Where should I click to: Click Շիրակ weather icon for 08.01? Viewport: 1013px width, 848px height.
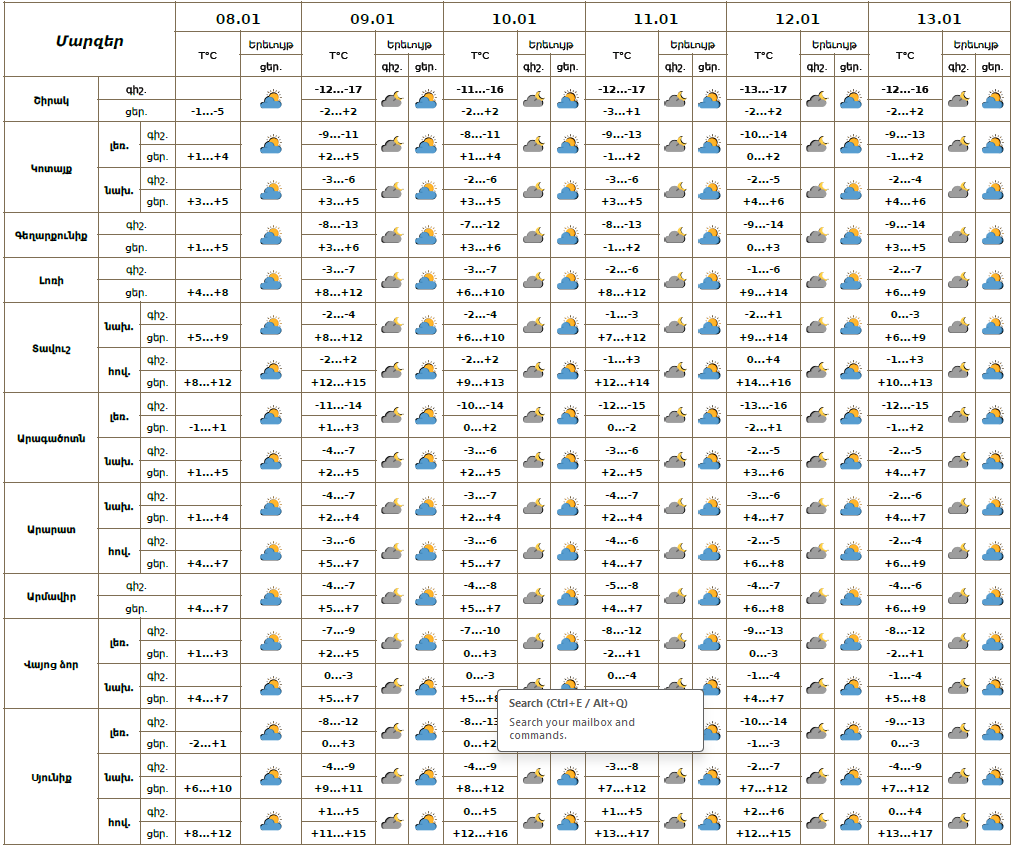coord(271,100)
